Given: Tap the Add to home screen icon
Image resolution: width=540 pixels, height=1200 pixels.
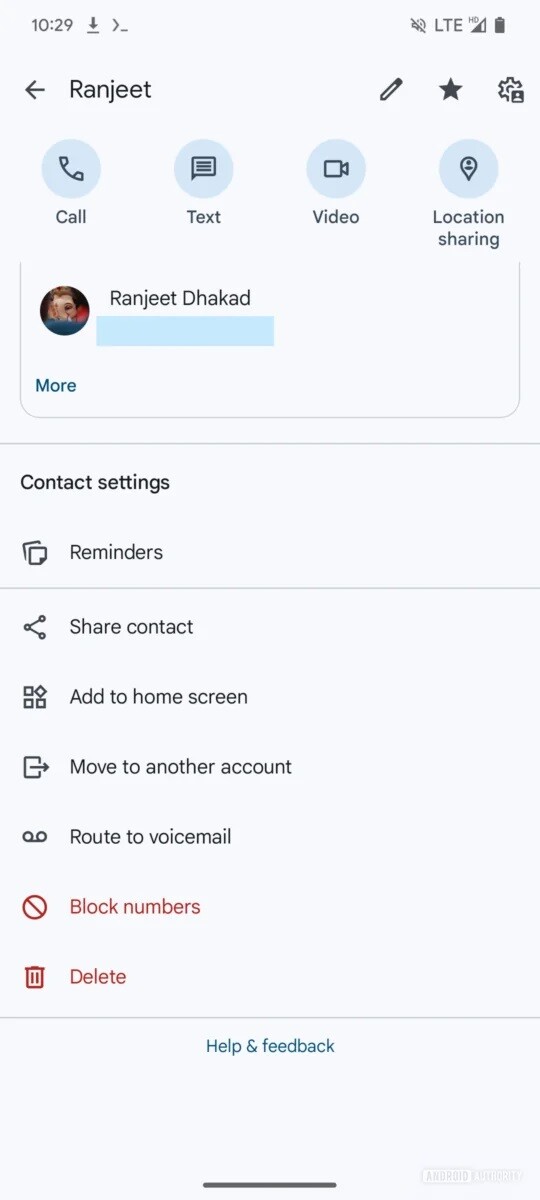Looking at the screenshot, I should point(35,697).
